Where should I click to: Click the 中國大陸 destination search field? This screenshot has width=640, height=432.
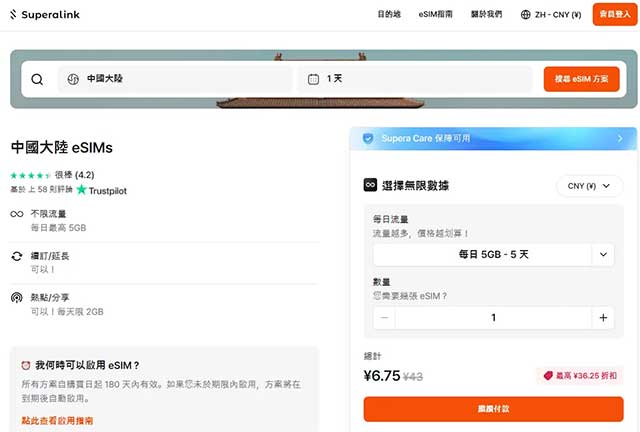click(x=175, y=79)
